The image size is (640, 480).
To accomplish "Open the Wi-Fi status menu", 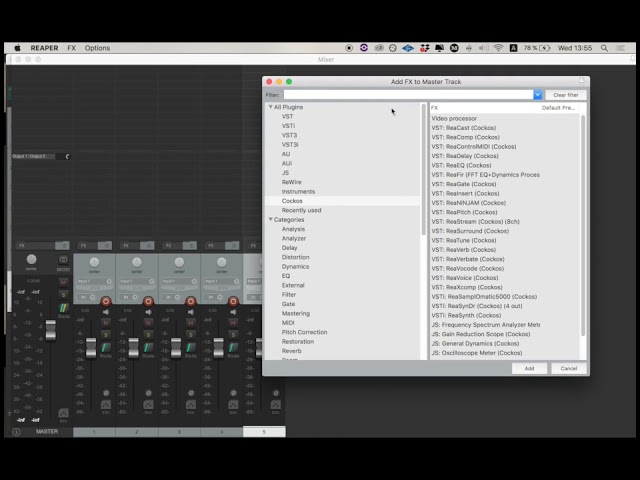I will pos(498,48).
